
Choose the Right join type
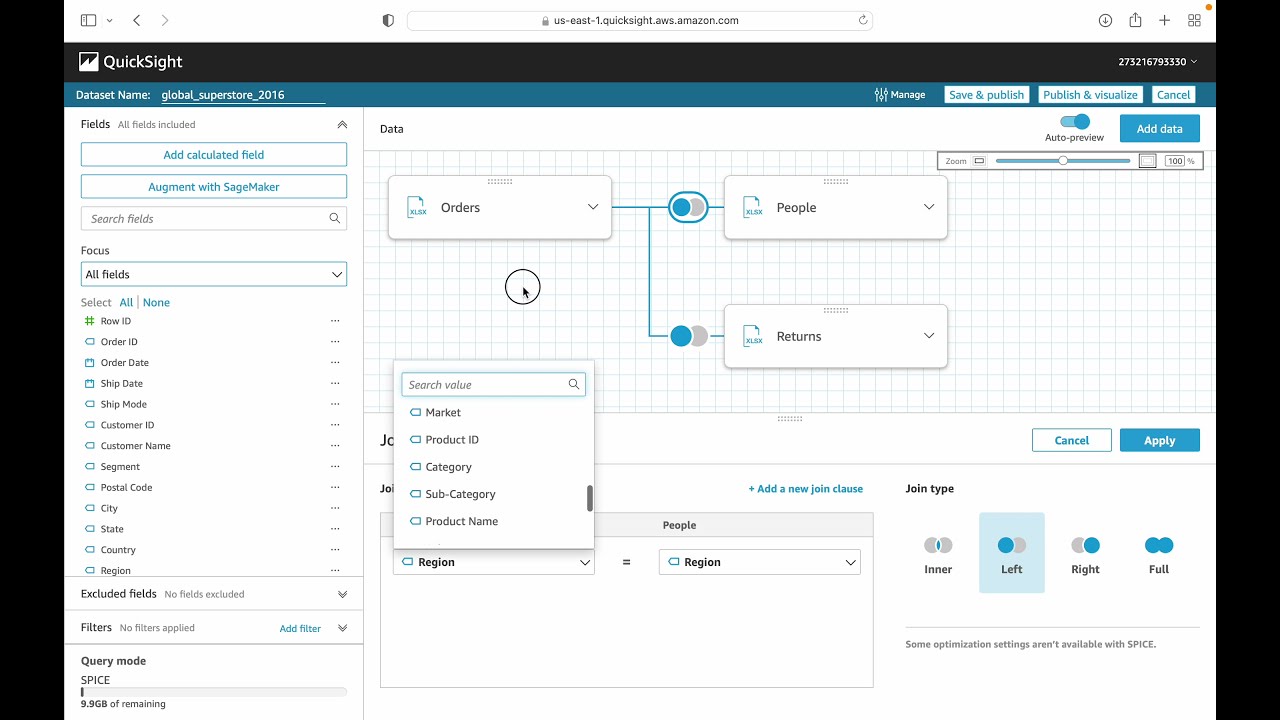click(x=1085, y=553)
